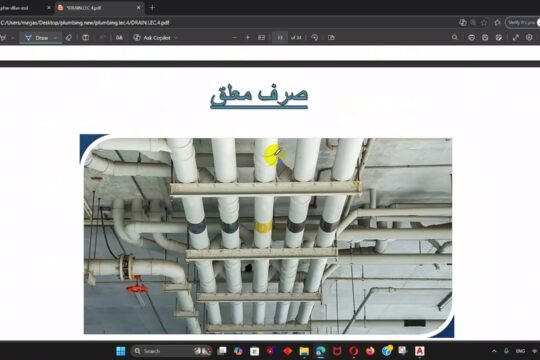The image size is (540, 360).
Task: Switch to the DRAIN.LEC.4.pdf tab
Action: click(x=98, y=8)
